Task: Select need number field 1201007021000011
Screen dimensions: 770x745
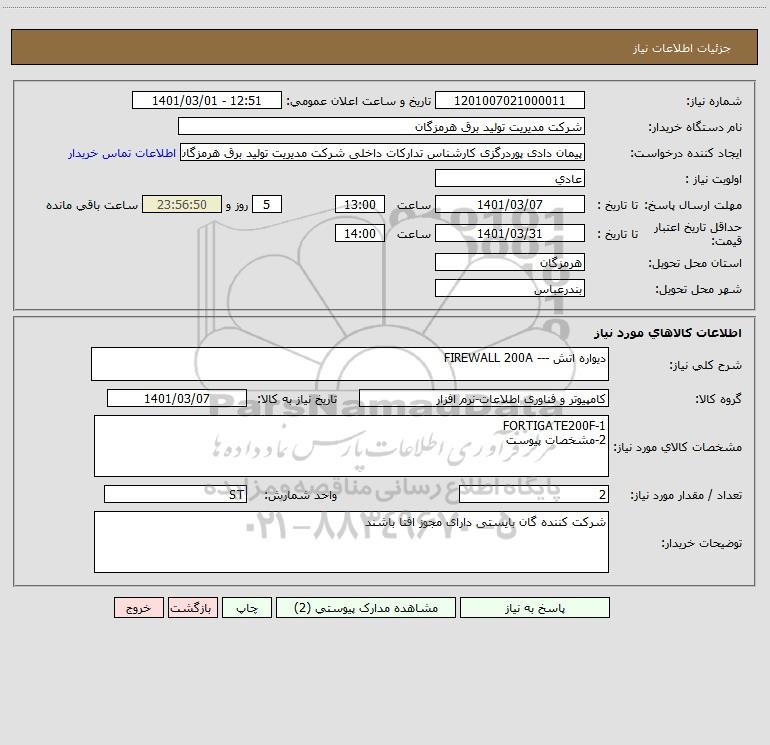Action: [510, 100]
